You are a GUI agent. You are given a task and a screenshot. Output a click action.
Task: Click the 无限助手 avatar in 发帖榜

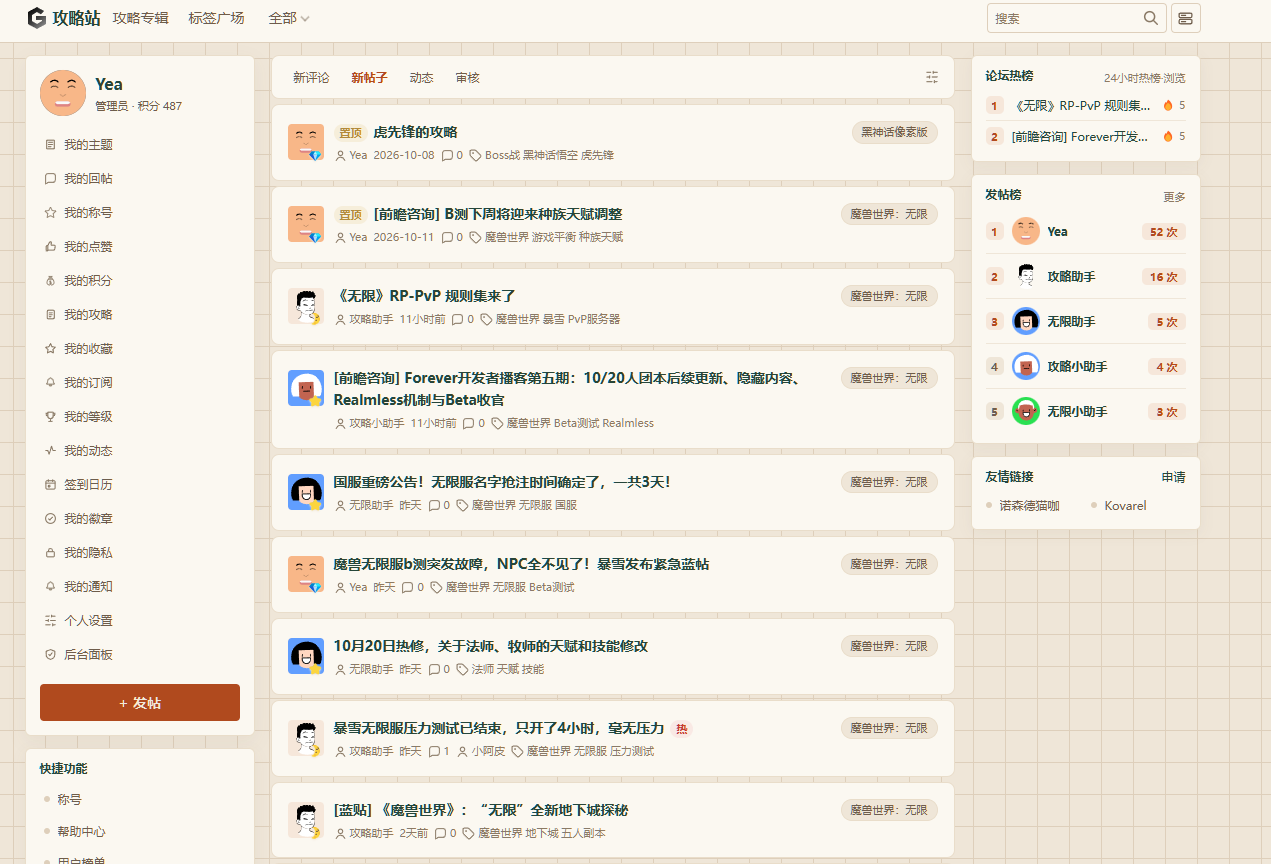point(1026,321)
